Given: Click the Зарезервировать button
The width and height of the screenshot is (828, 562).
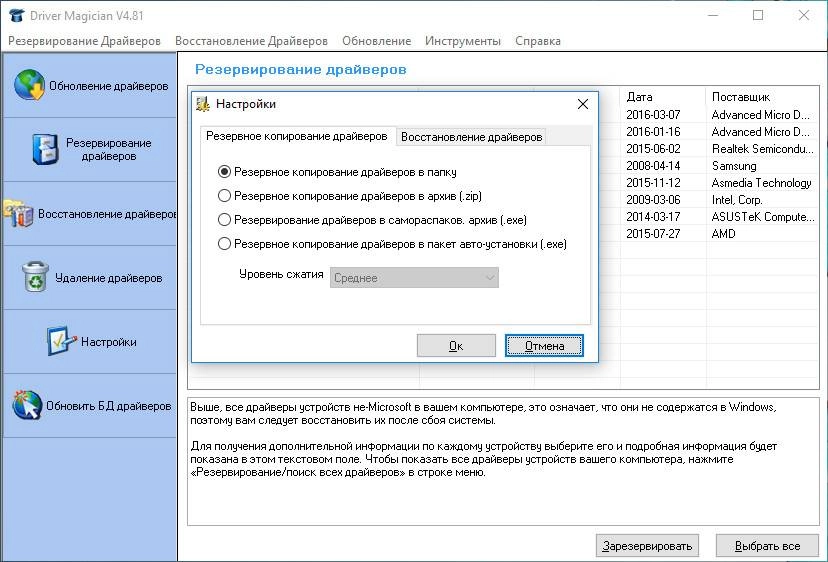Looking at the screenshot, I should pyautogui.click(x=647, y=546).
